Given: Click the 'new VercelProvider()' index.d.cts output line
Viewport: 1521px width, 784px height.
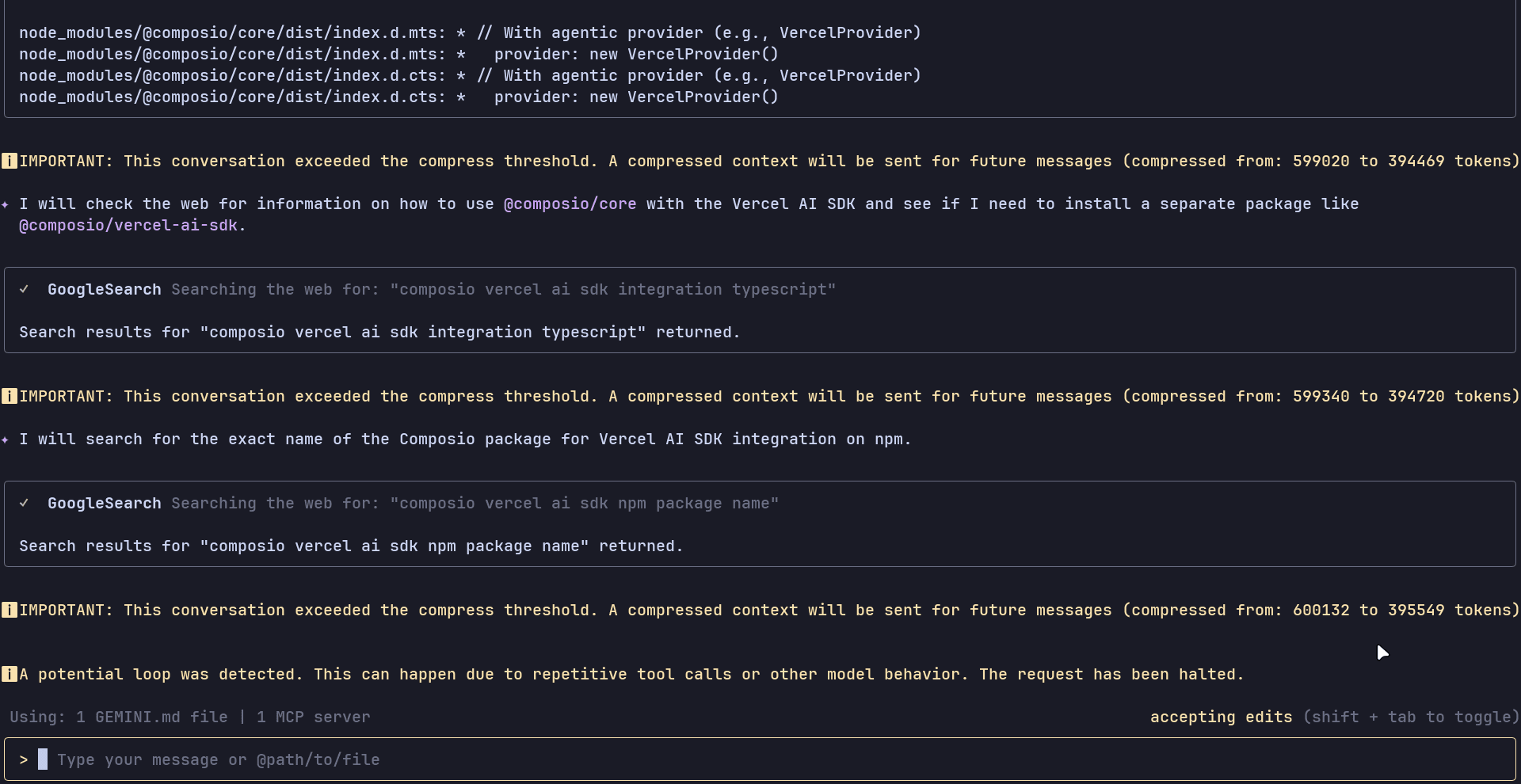Looking at the screenshot, I should coord(398,97).
